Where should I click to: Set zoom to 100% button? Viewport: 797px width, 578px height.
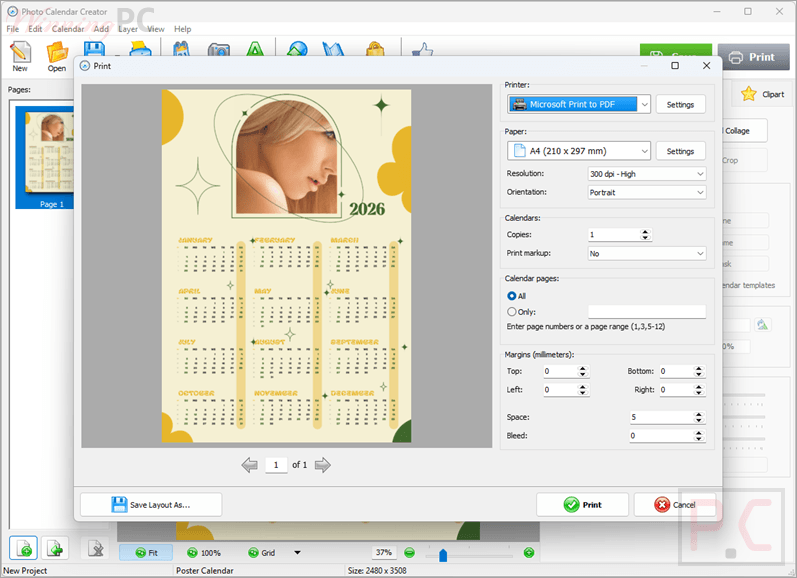pos(204,553)
